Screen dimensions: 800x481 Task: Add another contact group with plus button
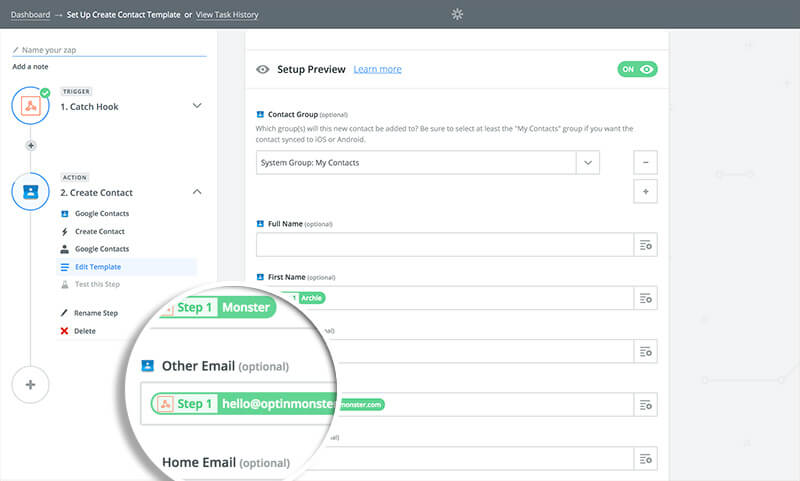[x=645, y=192]
